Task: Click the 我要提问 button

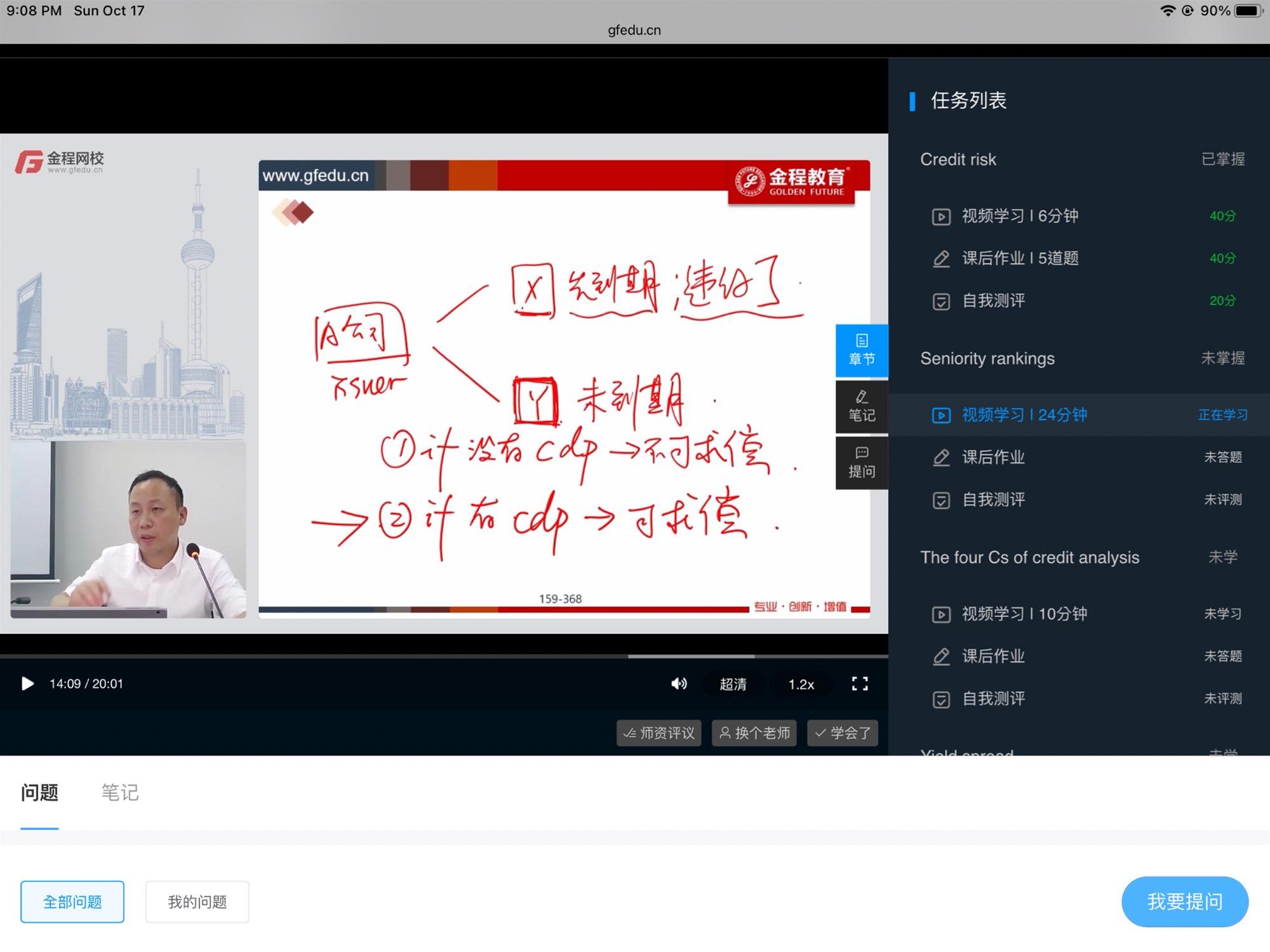Action: (x=1184, y=901)
